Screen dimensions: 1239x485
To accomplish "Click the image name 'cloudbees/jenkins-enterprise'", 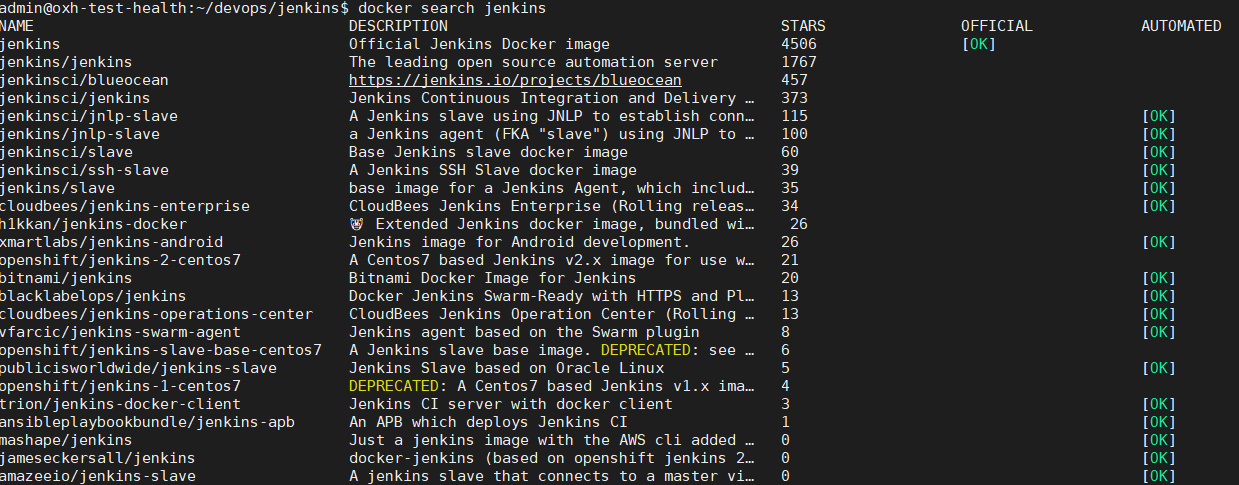I will click(124, 206).
